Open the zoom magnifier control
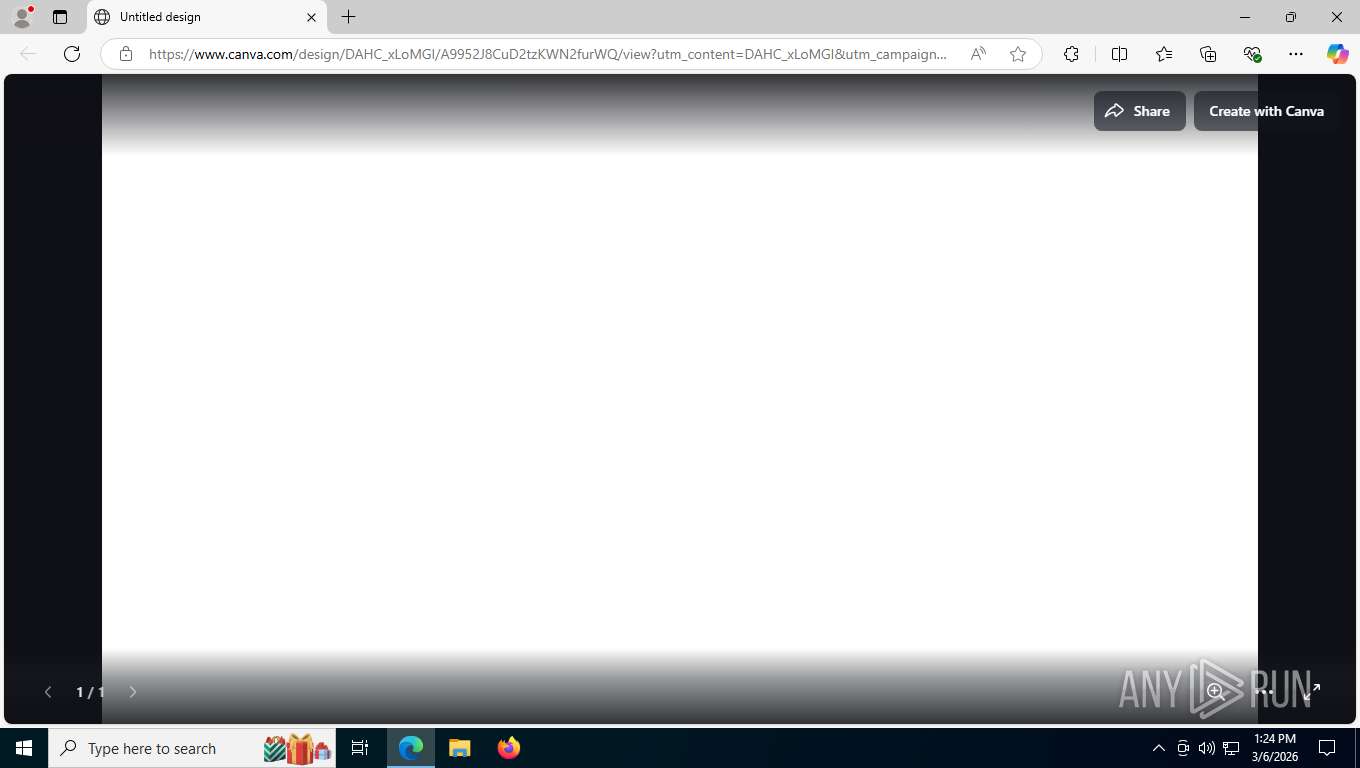1360x768 pixels. [x=1215, y=691]
